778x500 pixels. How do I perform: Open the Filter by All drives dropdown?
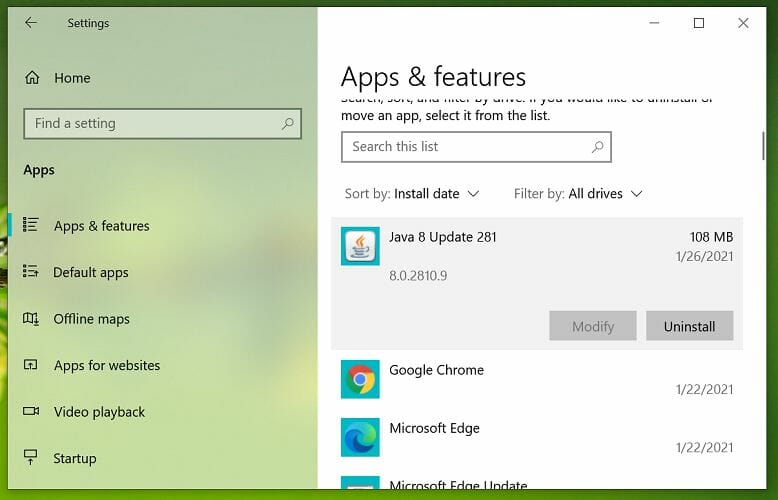pos(578,193)
